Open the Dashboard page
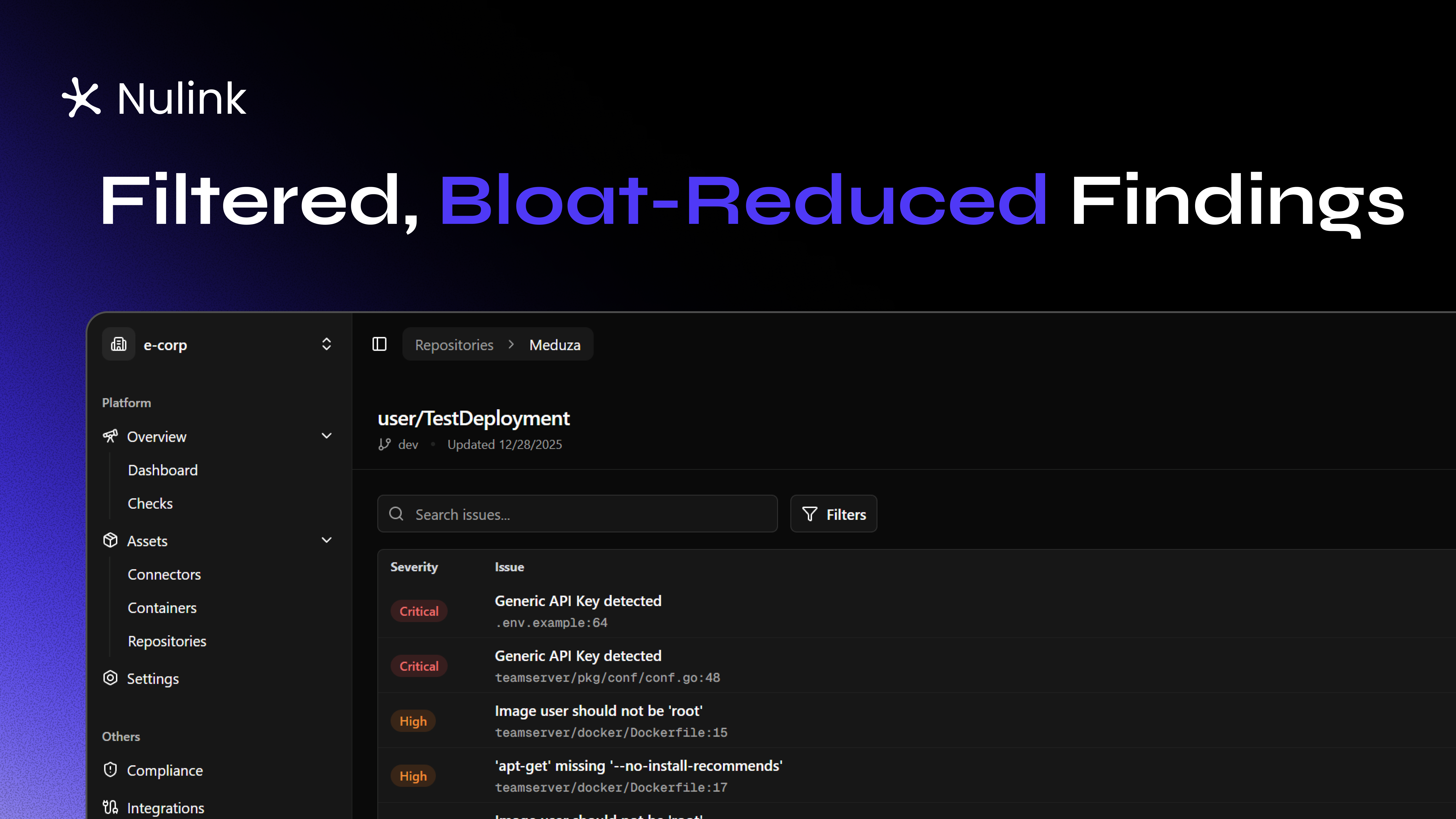1456x819 pixels. 163,470
